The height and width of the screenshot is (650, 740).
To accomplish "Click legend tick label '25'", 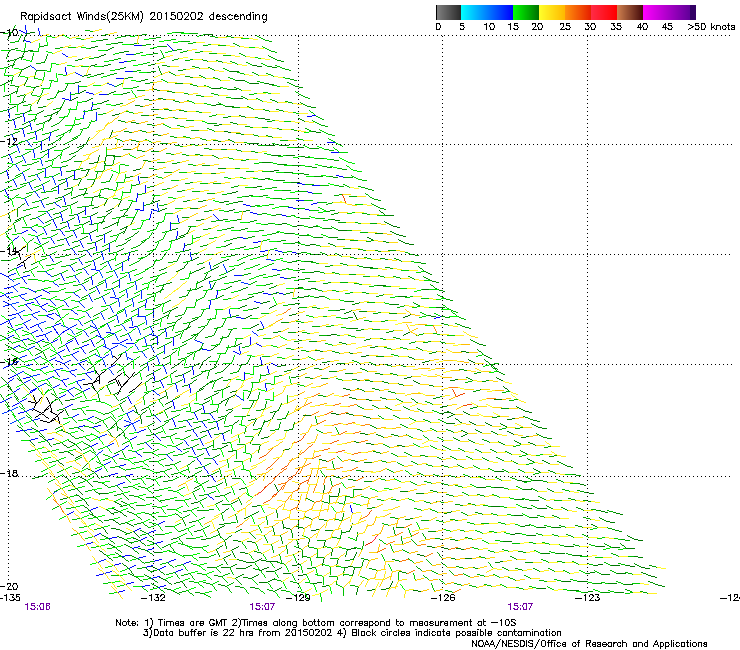I will (565, 27).
